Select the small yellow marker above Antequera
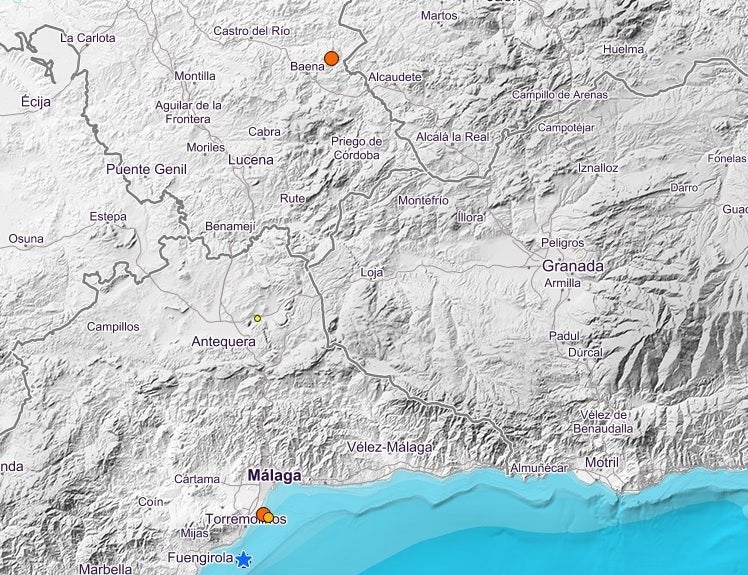Image resolution: width=748 pixels, height=575 pixels. (x=257, y=318)
